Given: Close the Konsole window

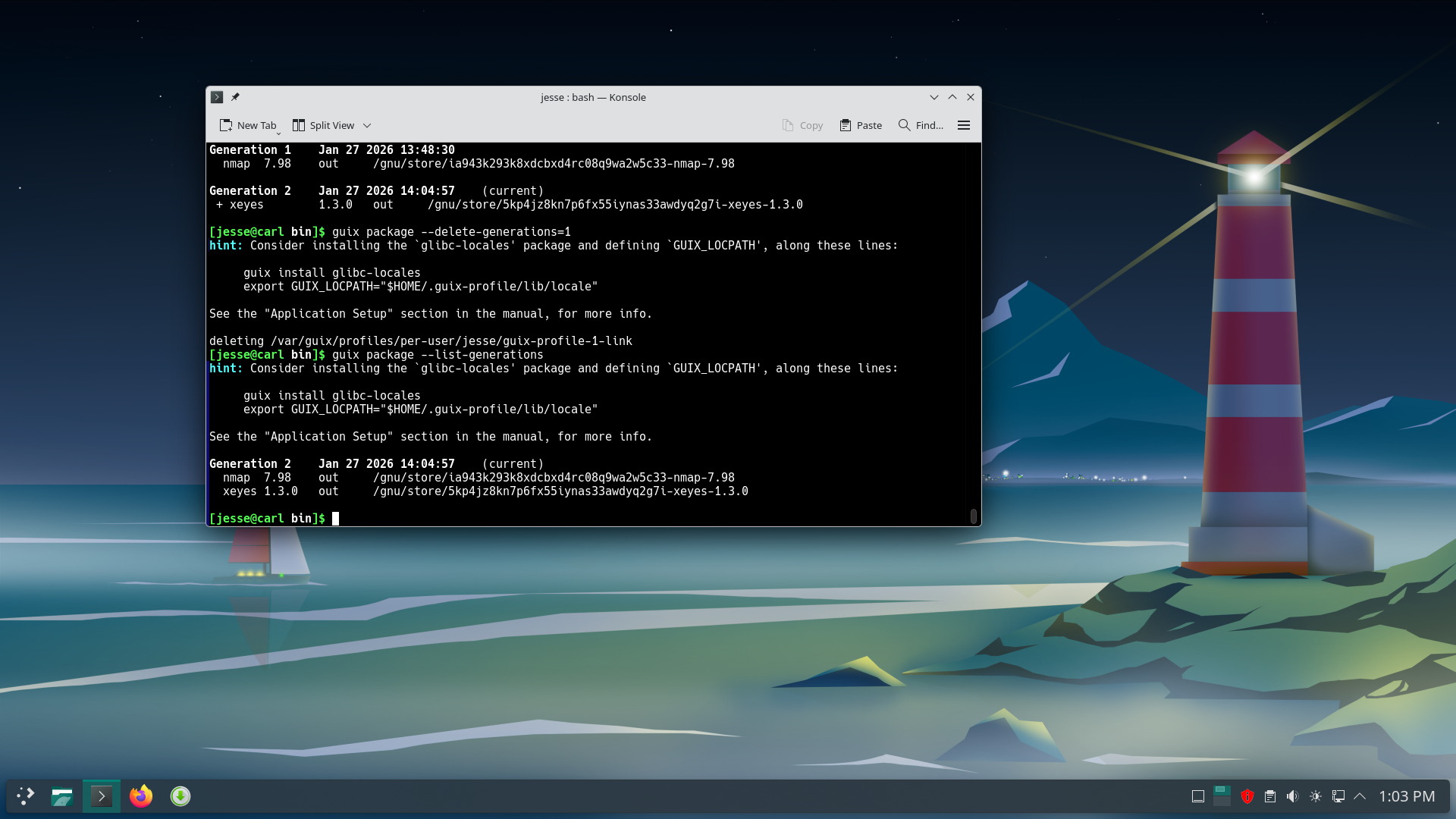Looking at the screenshot, I should 971,97.
